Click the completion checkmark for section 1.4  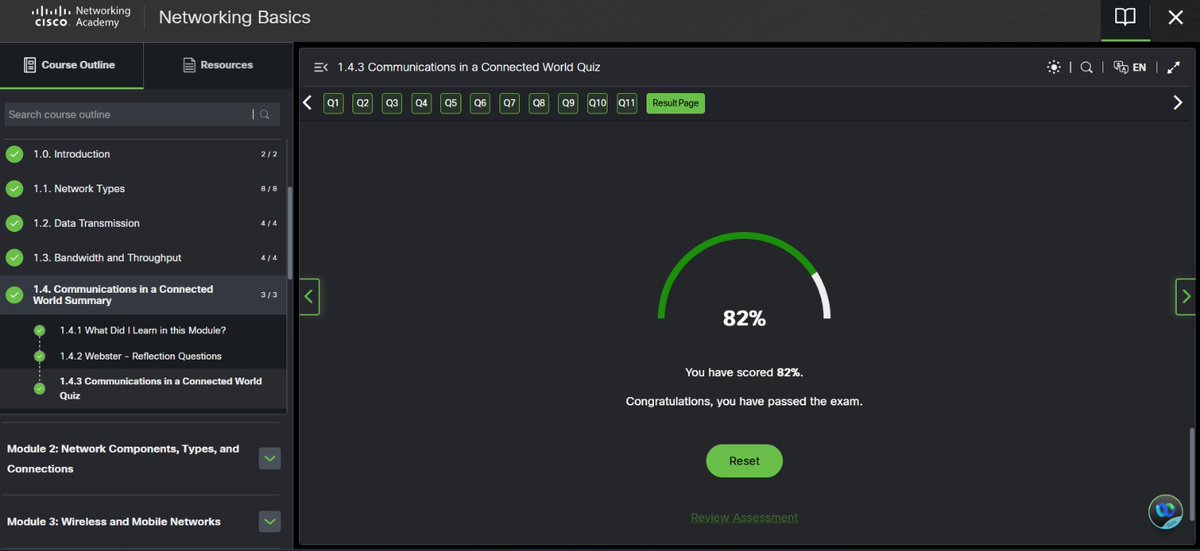click(14, 295)
